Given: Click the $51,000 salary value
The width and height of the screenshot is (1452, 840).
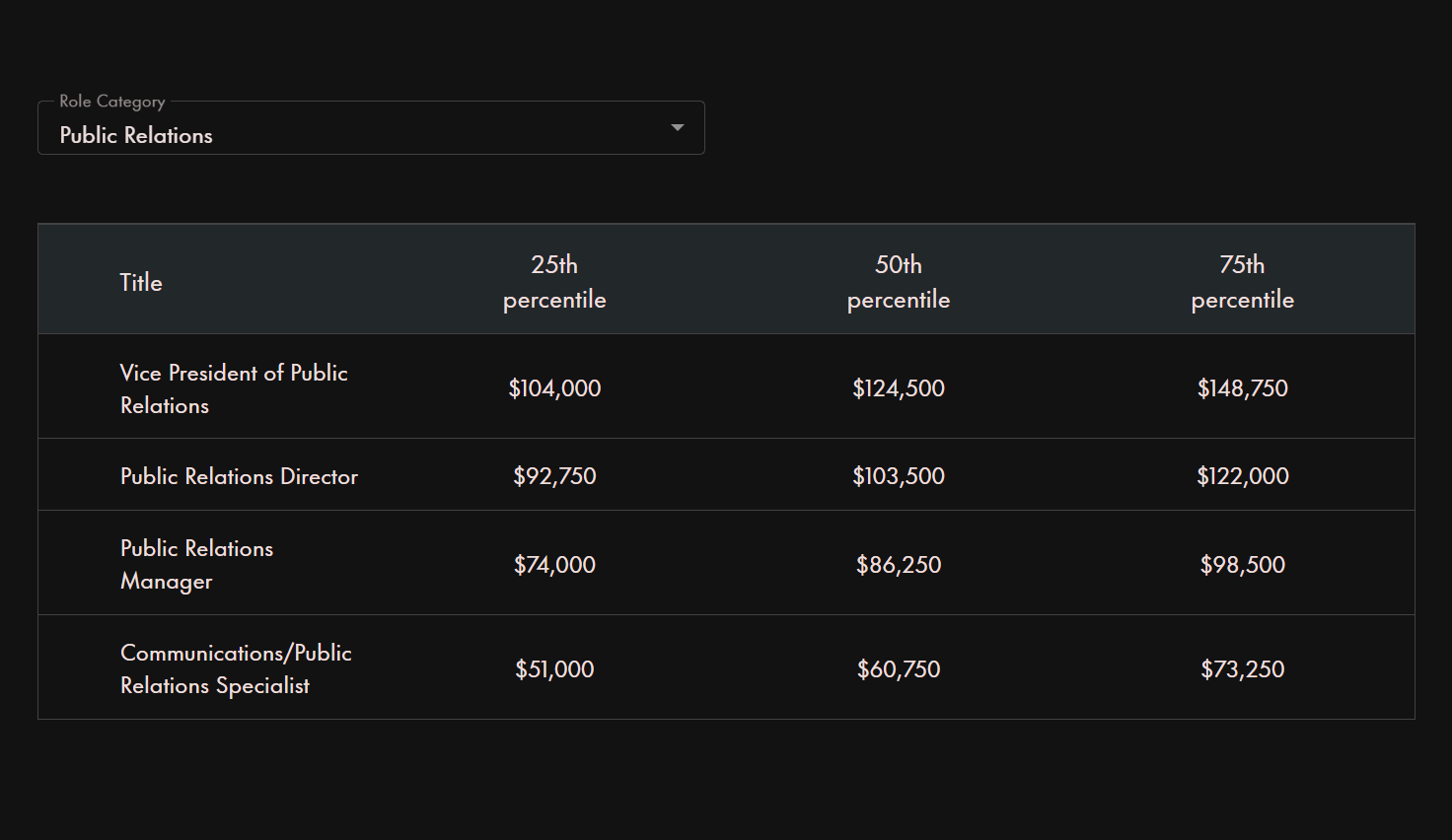Looking at the screenshot, I should pyautogui.click(x=554, y=669).
